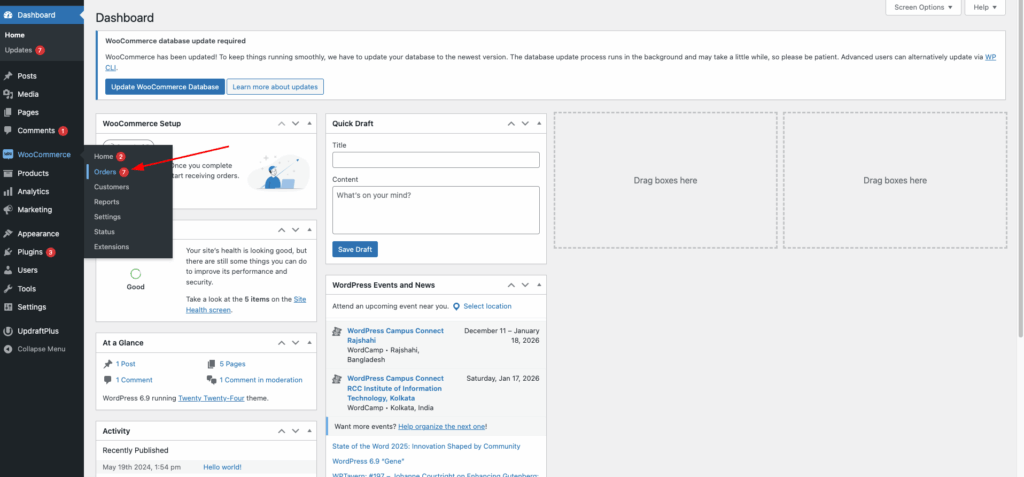Toggle the WooCommerce Setup panel

310,123
